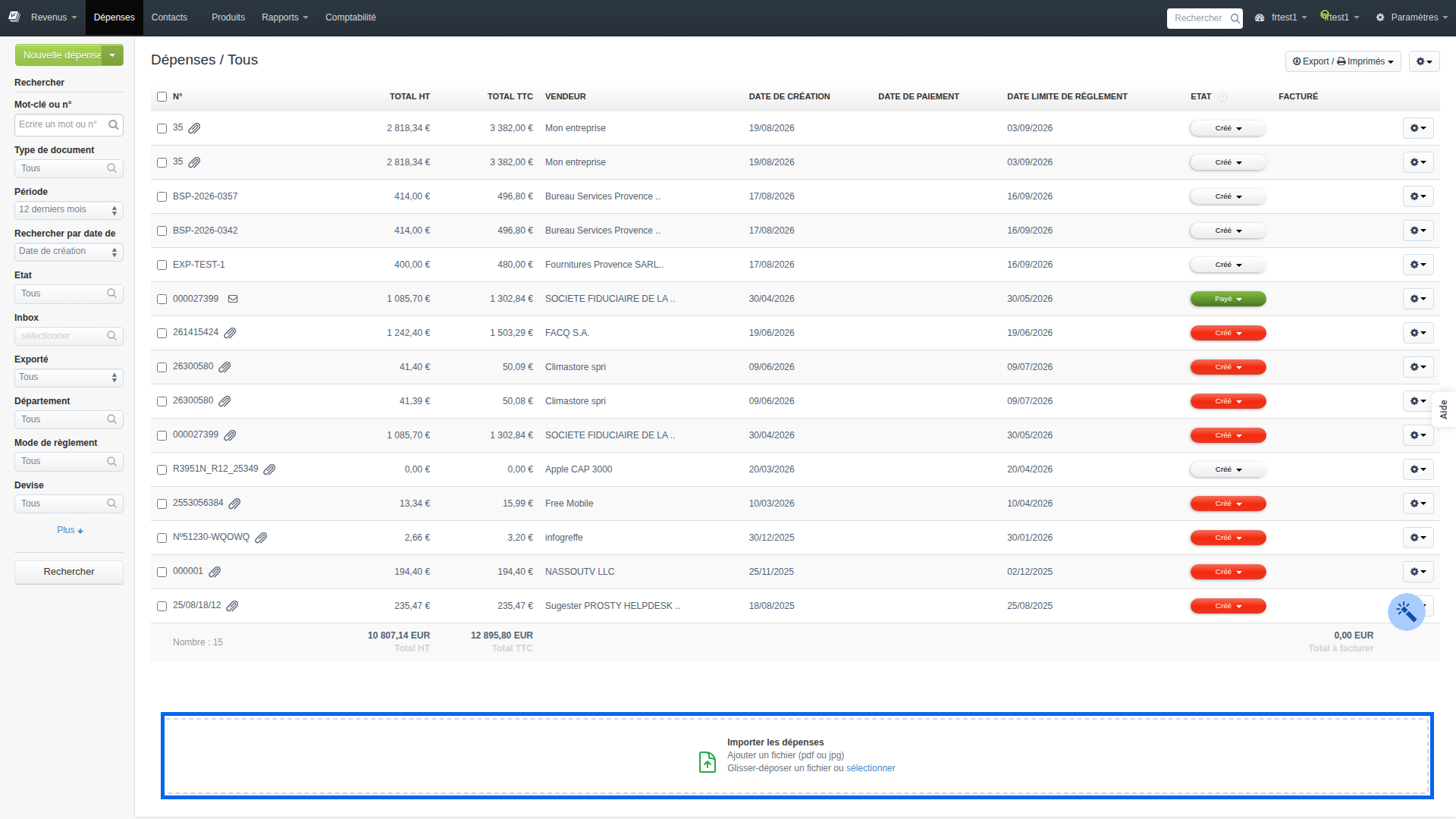
Task: Click the paperclip icon beside invoice 000001
Action: coord(215,572)
